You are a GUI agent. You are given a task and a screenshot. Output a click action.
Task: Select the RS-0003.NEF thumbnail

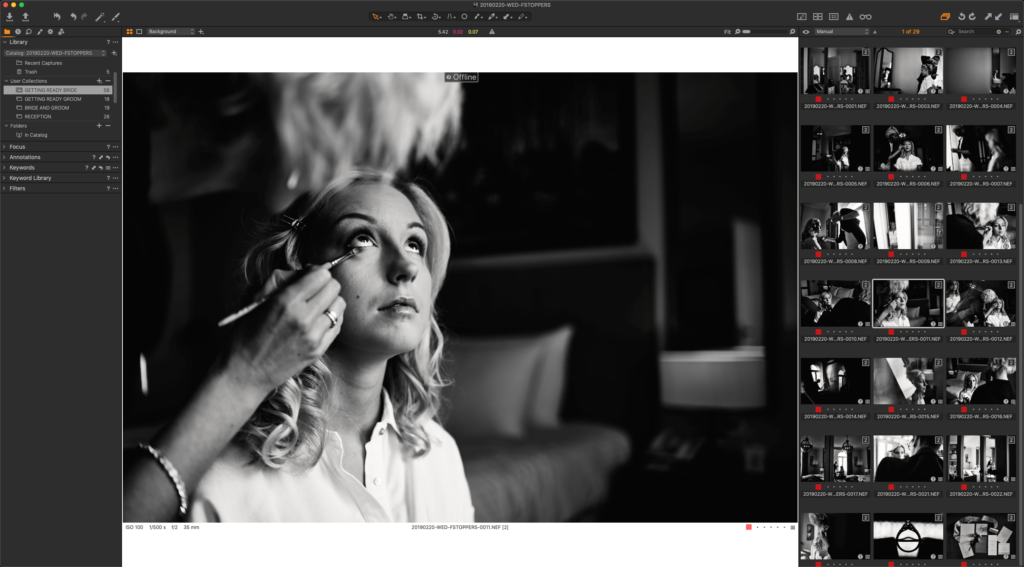(908, 72)
